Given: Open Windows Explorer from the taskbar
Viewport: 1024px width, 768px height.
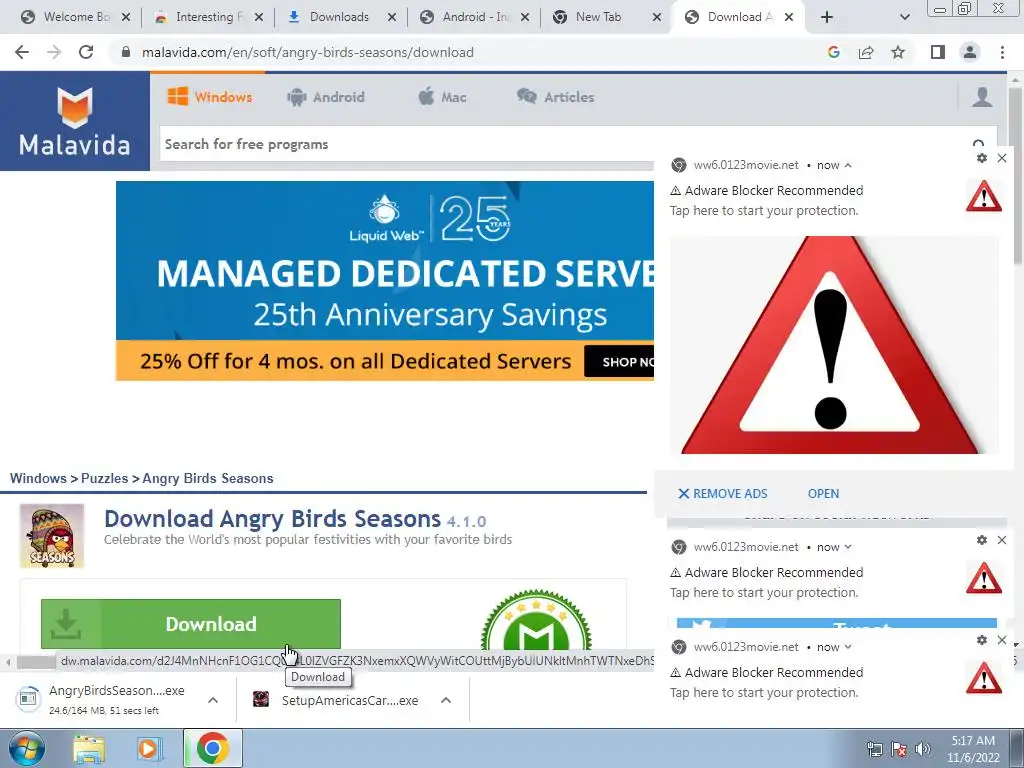Looking at the screenshot, I should click(89, 748).
